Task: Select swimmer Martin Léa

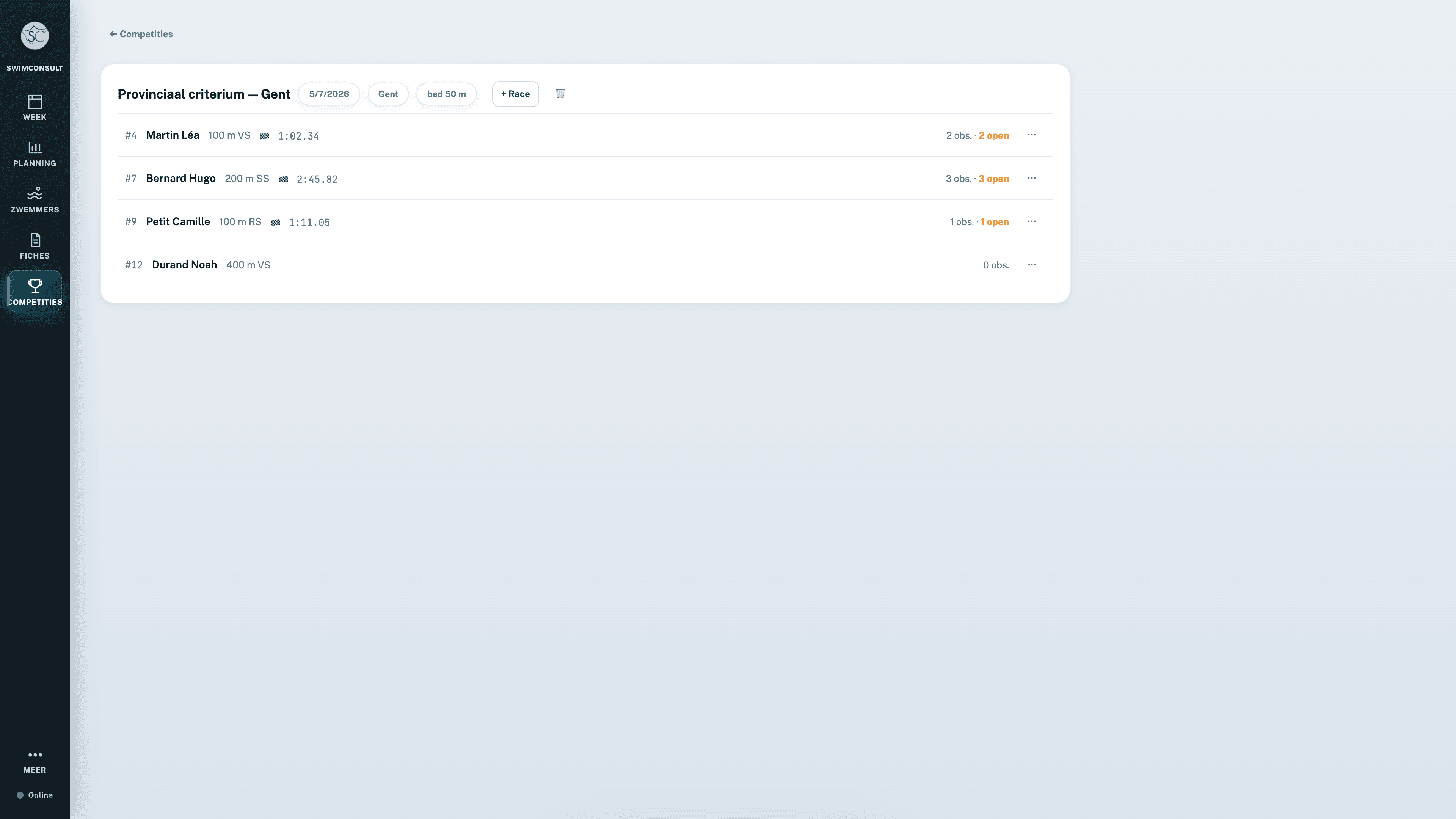Action: point(173,135)
